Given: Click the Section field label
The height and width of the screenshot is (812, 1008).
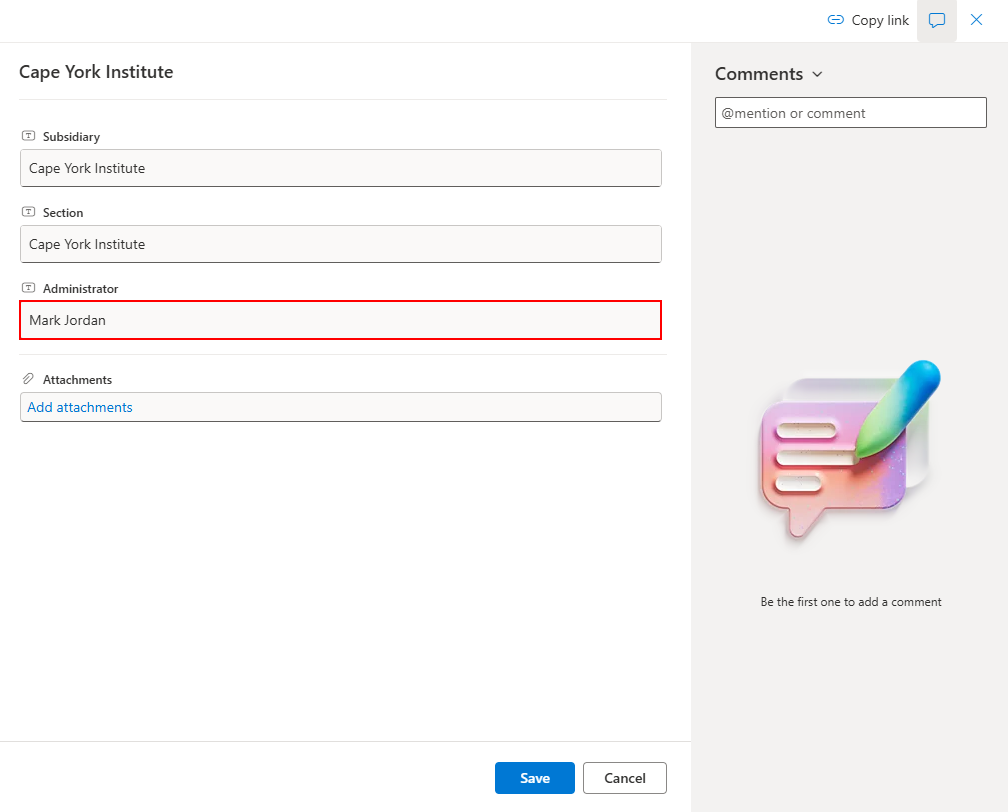Looking at the screenshot, I should point(63,213).
